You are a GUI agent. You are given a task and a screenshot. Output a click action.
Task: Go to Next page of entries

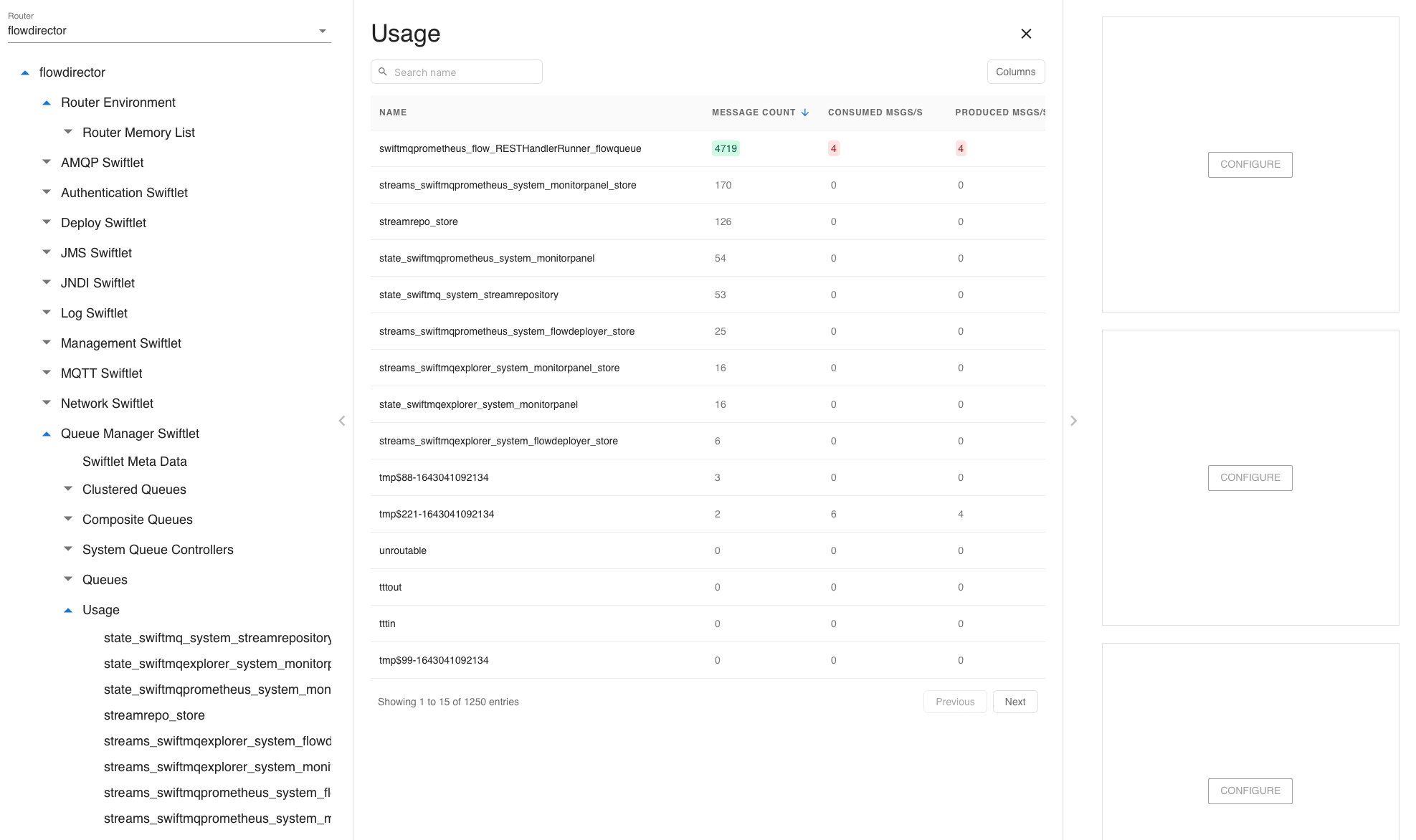point(1015,702)
